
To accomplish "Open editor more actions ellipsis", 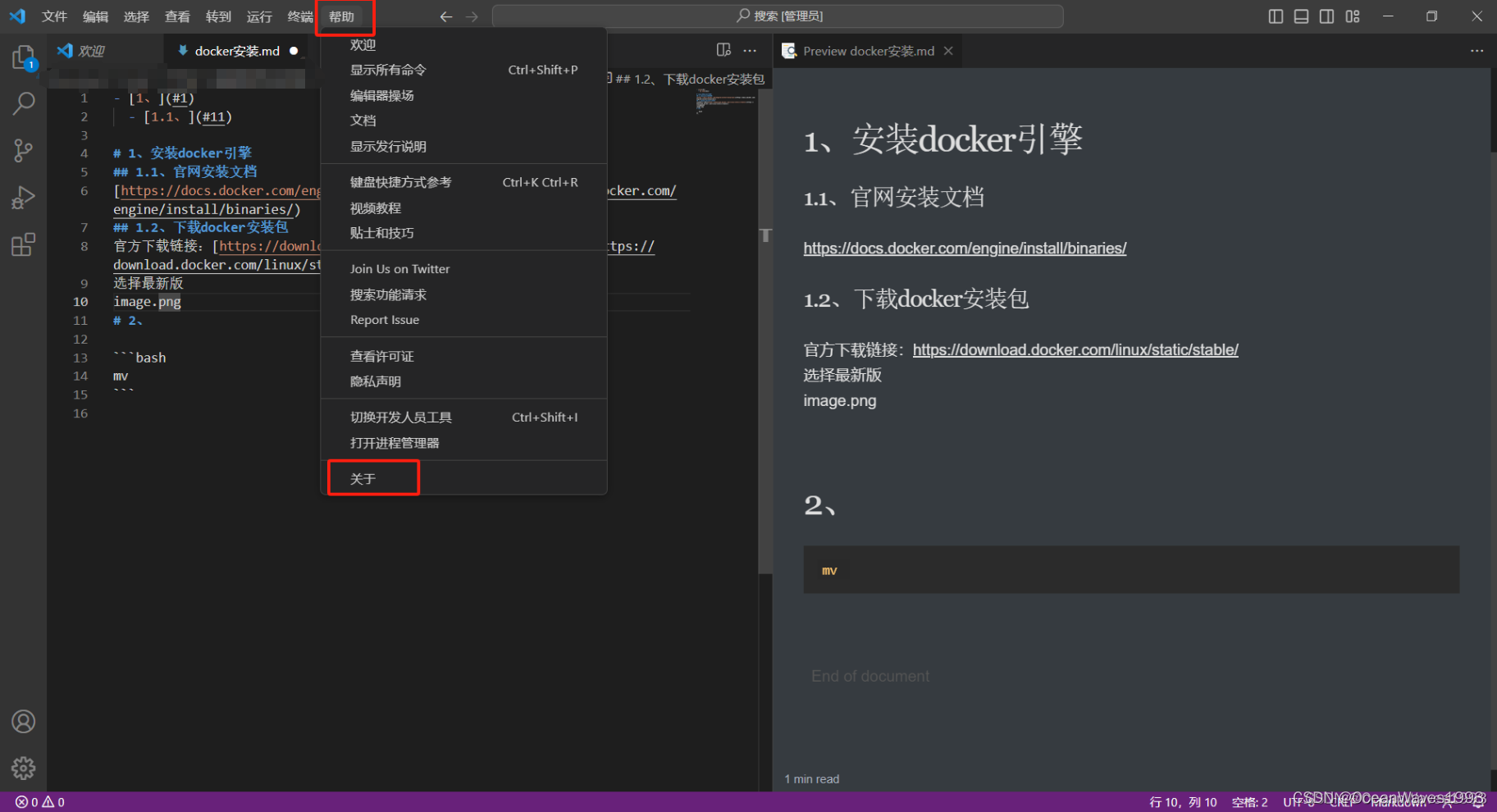I will pos(750,50).
